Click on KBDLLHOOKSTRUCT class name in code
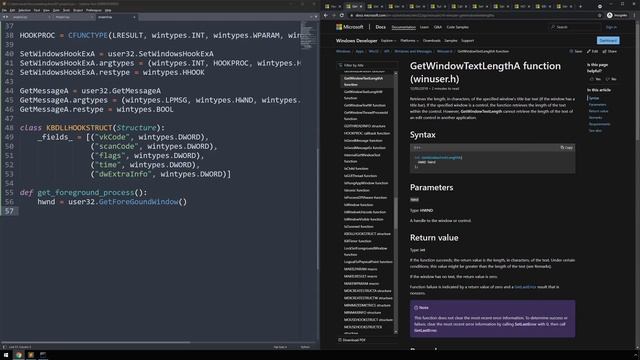The image size is (640, 360). coord(79,128)
